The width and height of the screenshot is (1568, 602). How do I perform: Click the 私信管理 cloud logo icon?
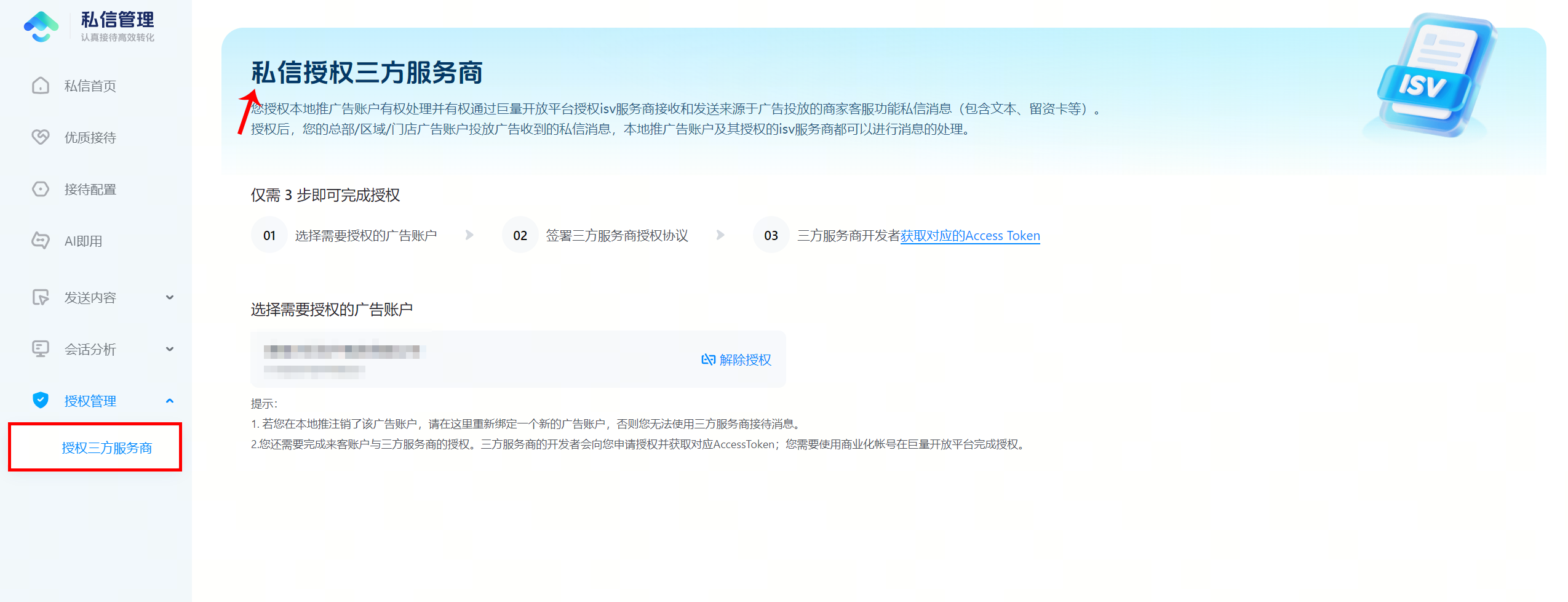pos(41,27)
